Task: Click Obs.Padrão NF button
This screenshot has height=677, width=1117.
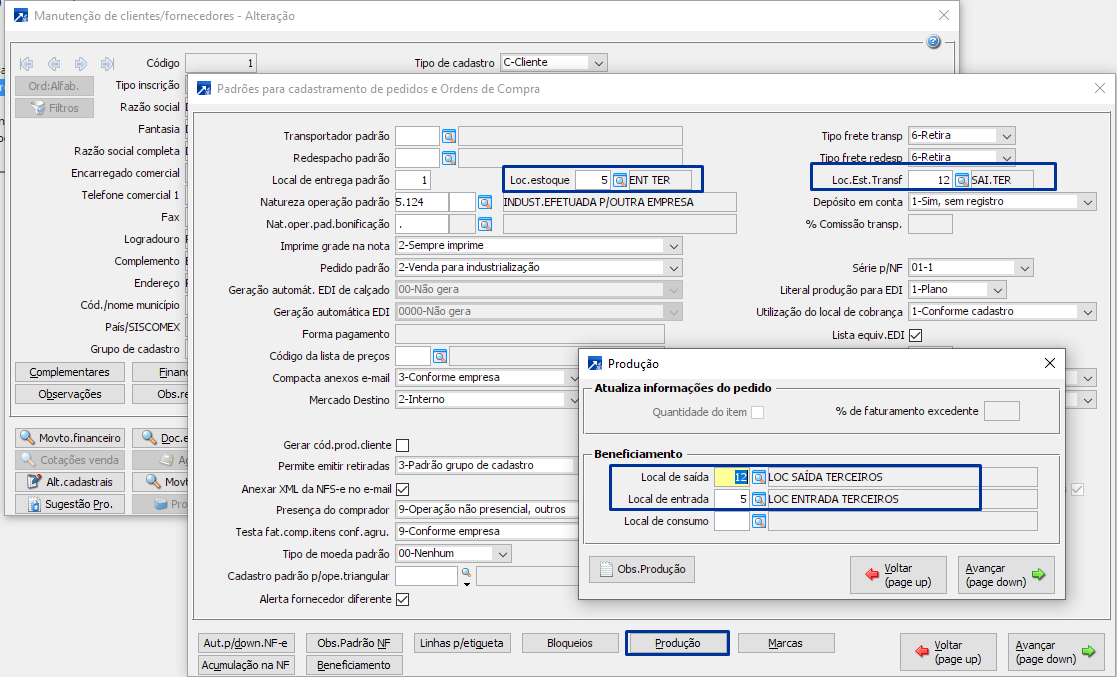Action: [354, 643]
